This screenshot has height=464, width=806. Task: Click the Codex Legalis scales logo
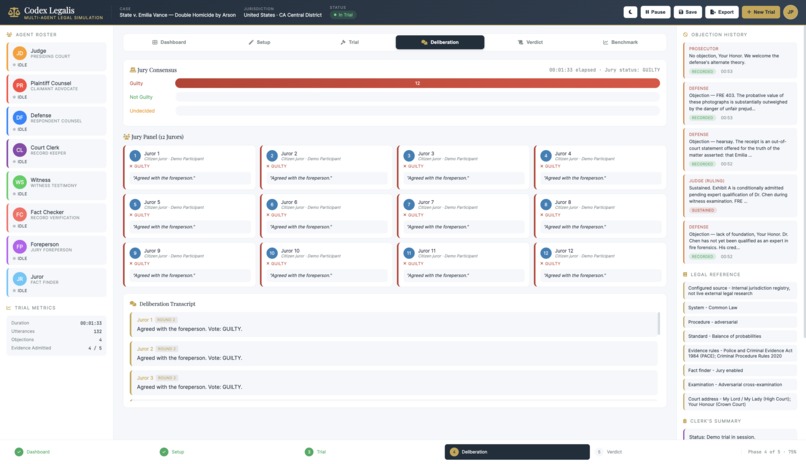[14, 12]
